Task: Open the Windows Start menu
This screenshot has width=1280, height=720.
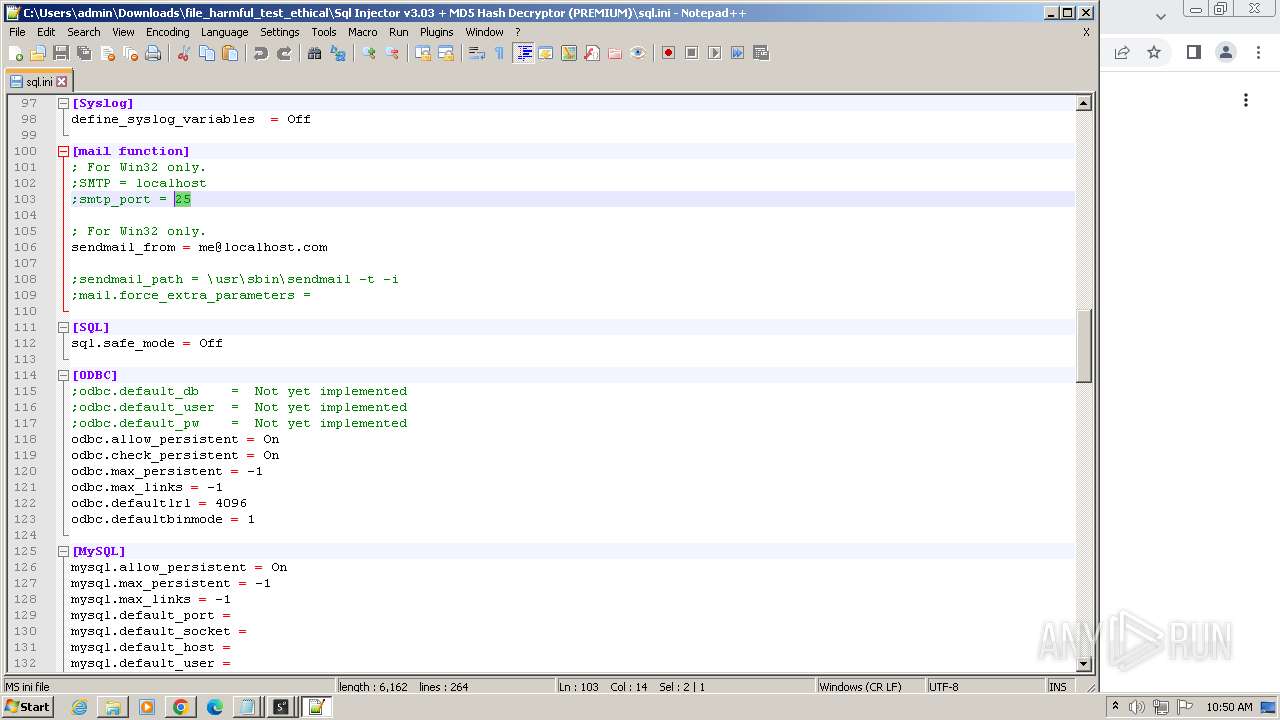Action: tap(27, 707)
